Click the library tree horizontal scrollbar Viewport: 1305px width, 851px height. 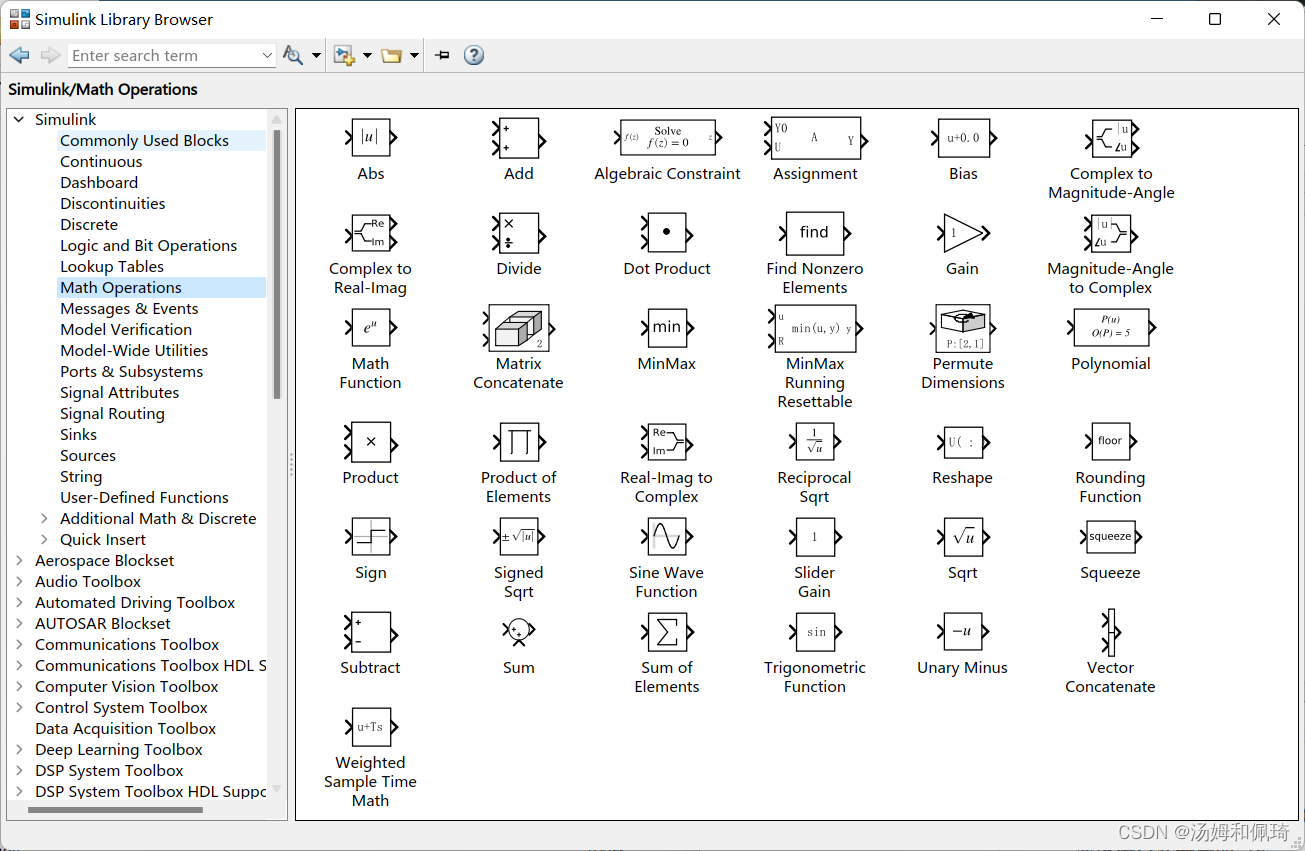113,809
